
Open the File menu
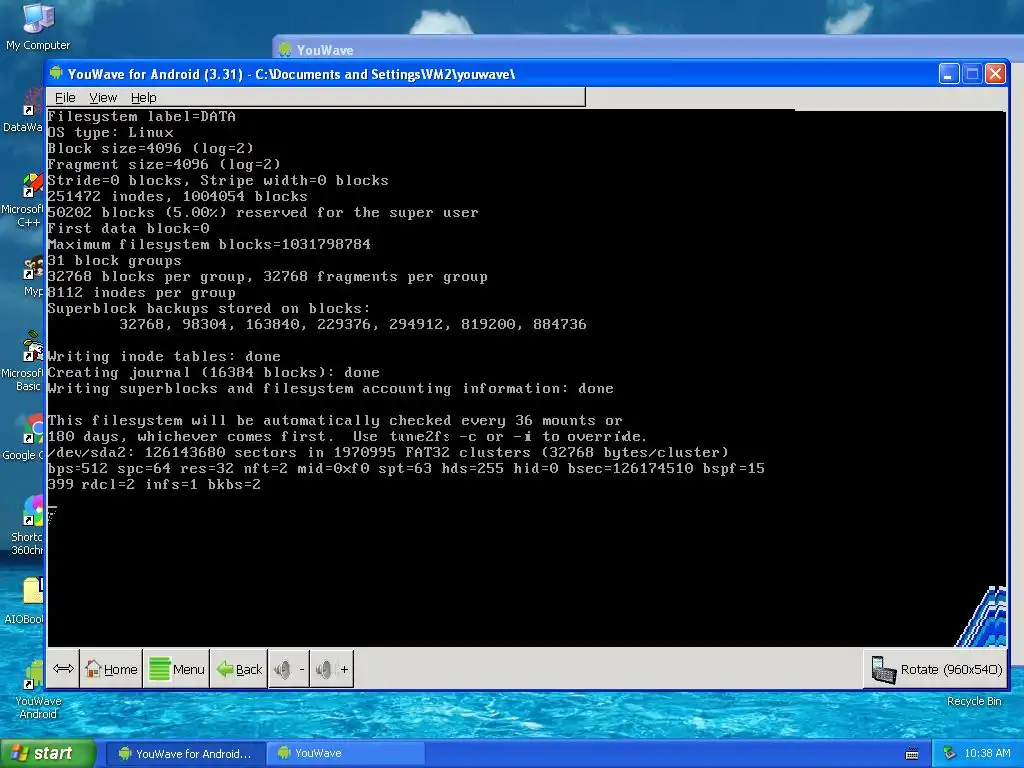[65, 97]
